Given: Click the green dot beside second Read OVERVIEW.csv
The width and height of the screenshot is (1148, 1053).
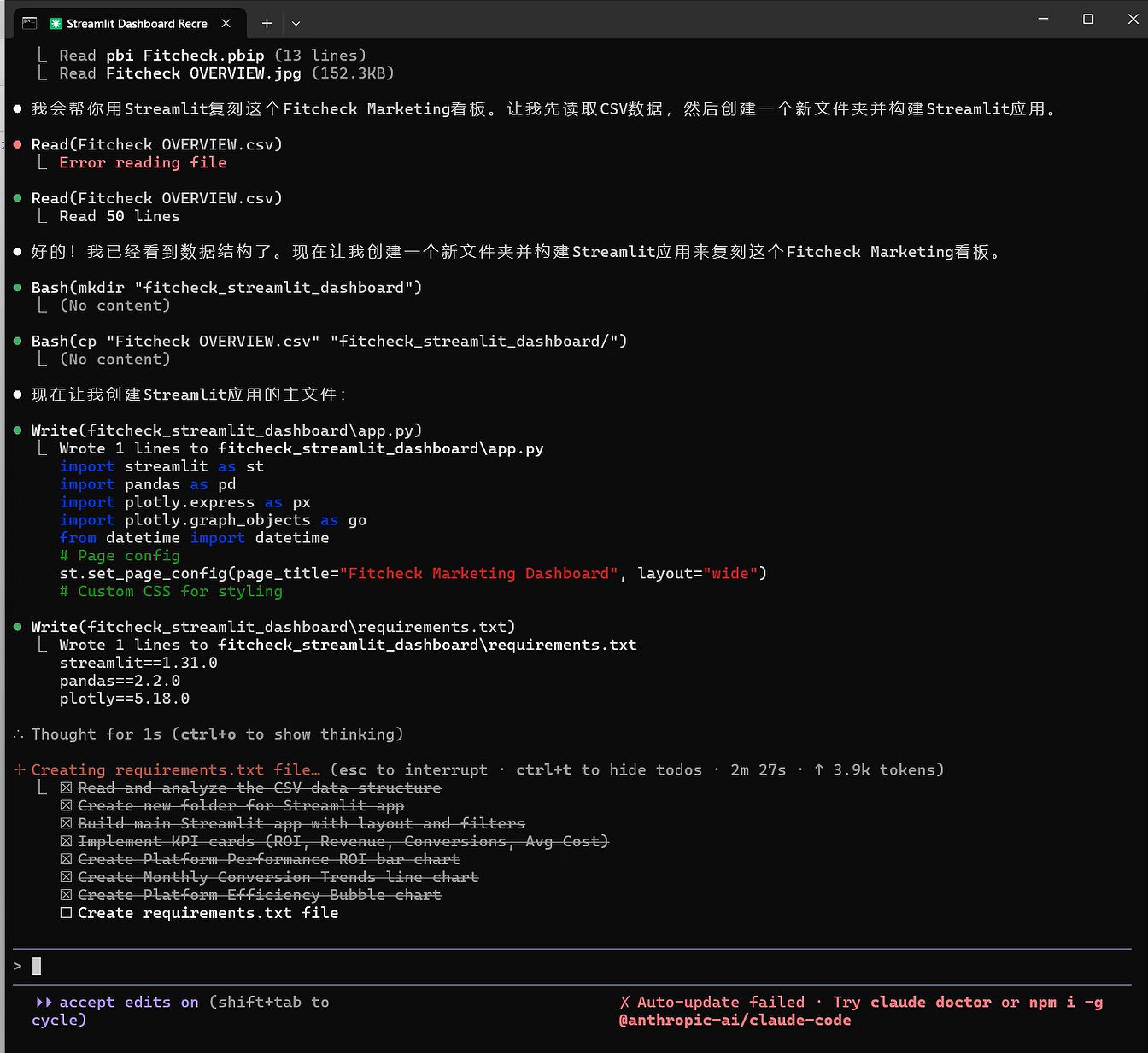Looking at the screenshot, I should [x=17, y=198].
